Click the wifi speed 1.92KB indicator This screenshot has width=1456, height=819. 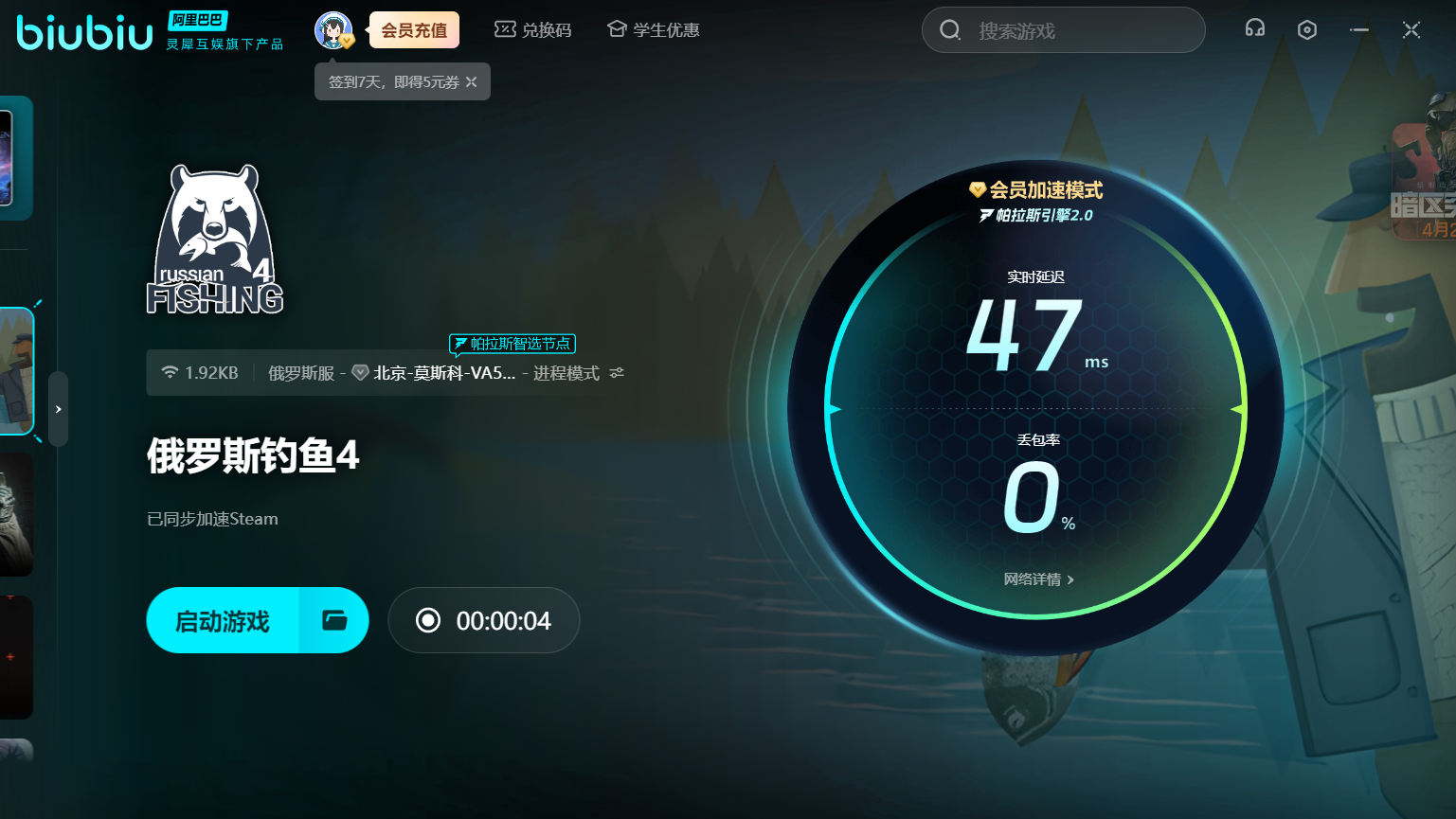pos(200,373)
